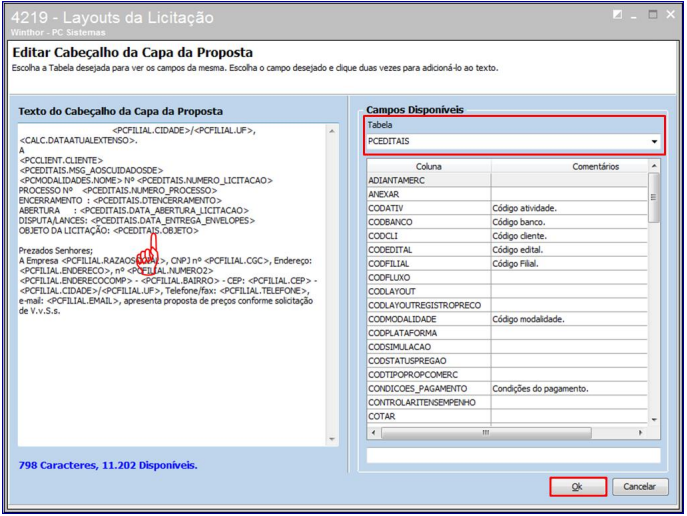Select the CODEDITAL field row
The width and height of the screenshot is (687, 516).
click(x=507, y=250)
